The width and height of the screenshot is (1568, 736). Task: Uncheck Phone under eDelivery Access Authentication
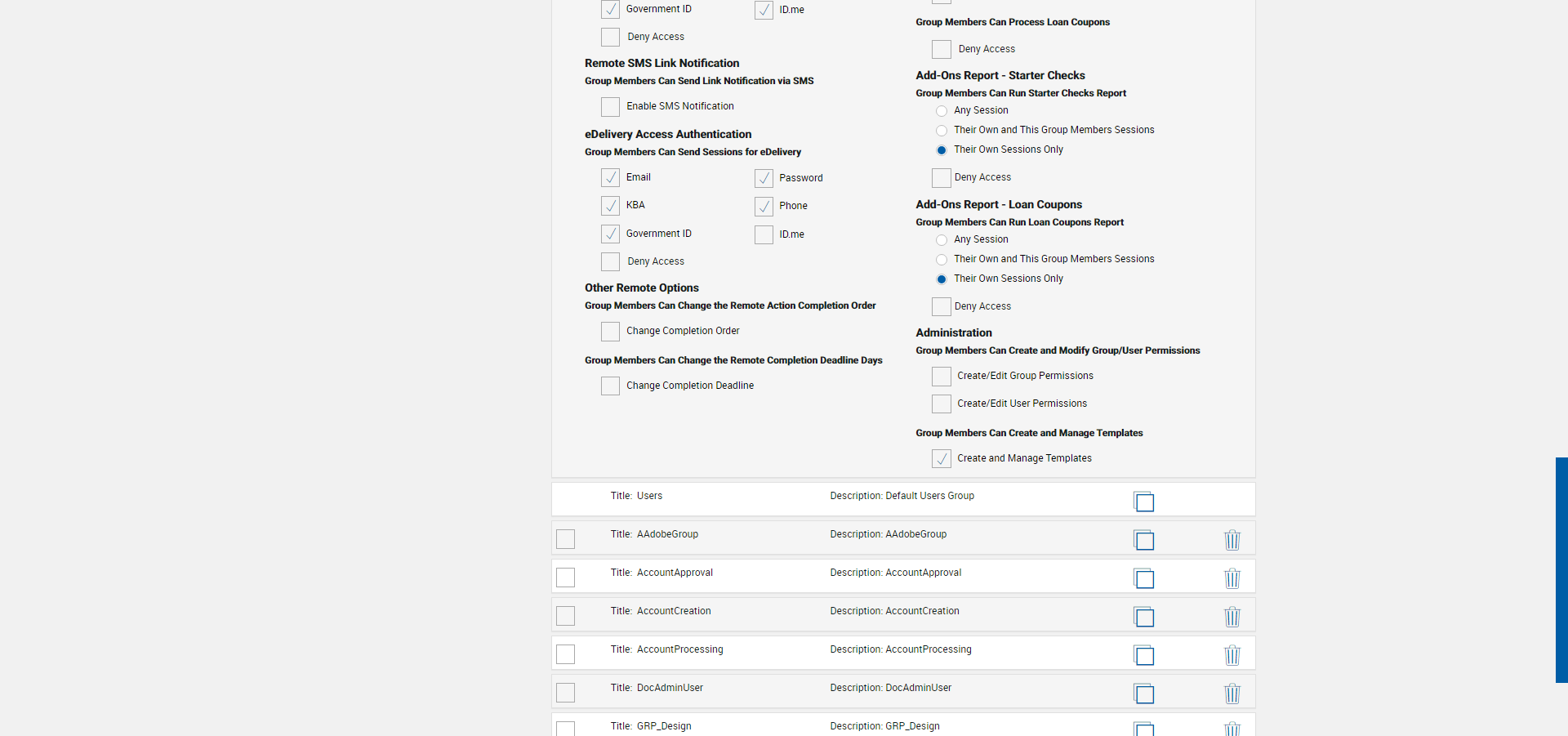[764, 206]
